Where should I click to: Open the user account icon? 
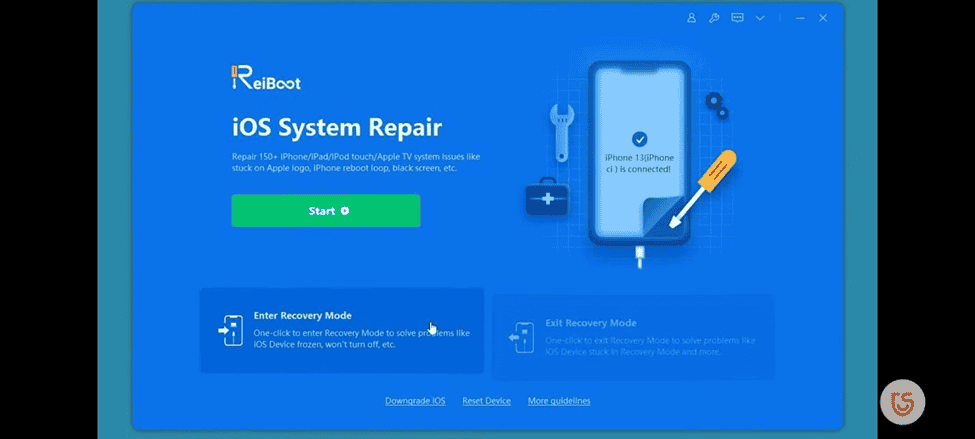691,18
